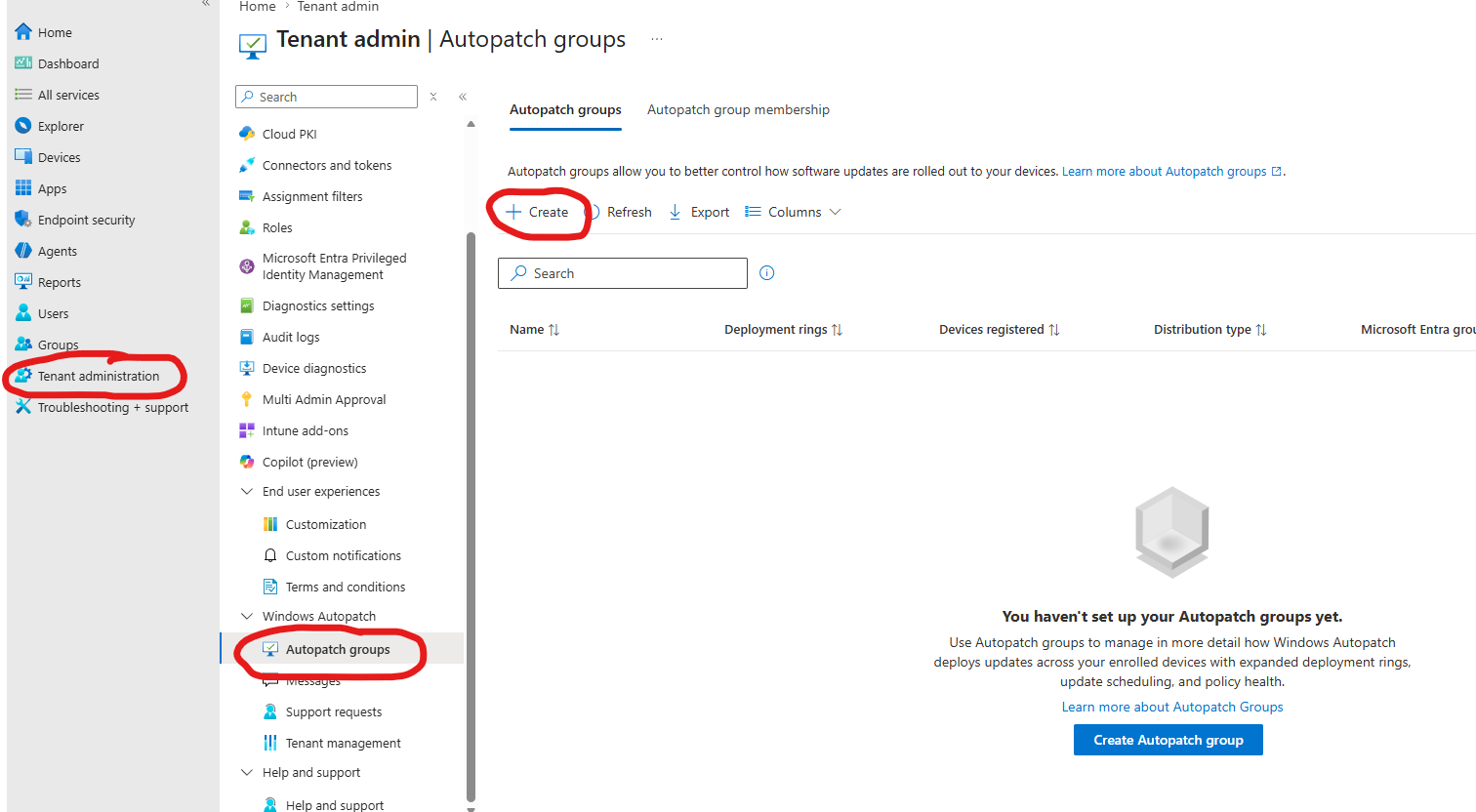Image resolution: width=1476 pixels, height=812 pixels.
Task: Sort by Devices registered column
Action: click(x=999, y=330)
